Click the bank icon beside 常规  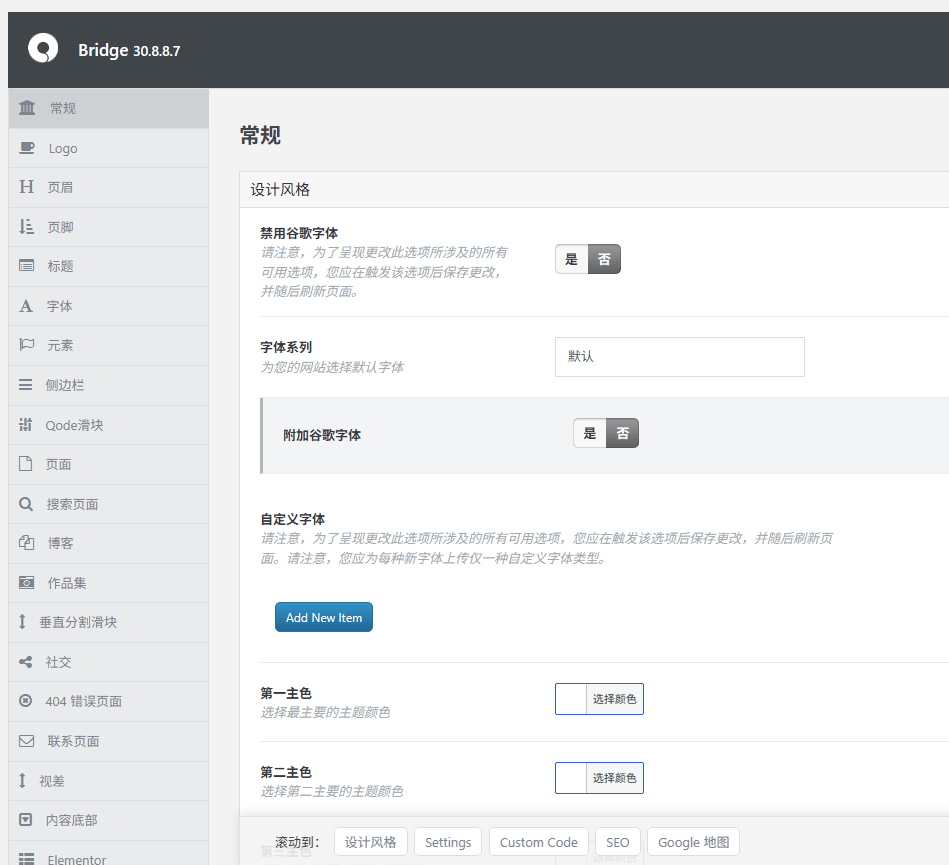point(27,108)
